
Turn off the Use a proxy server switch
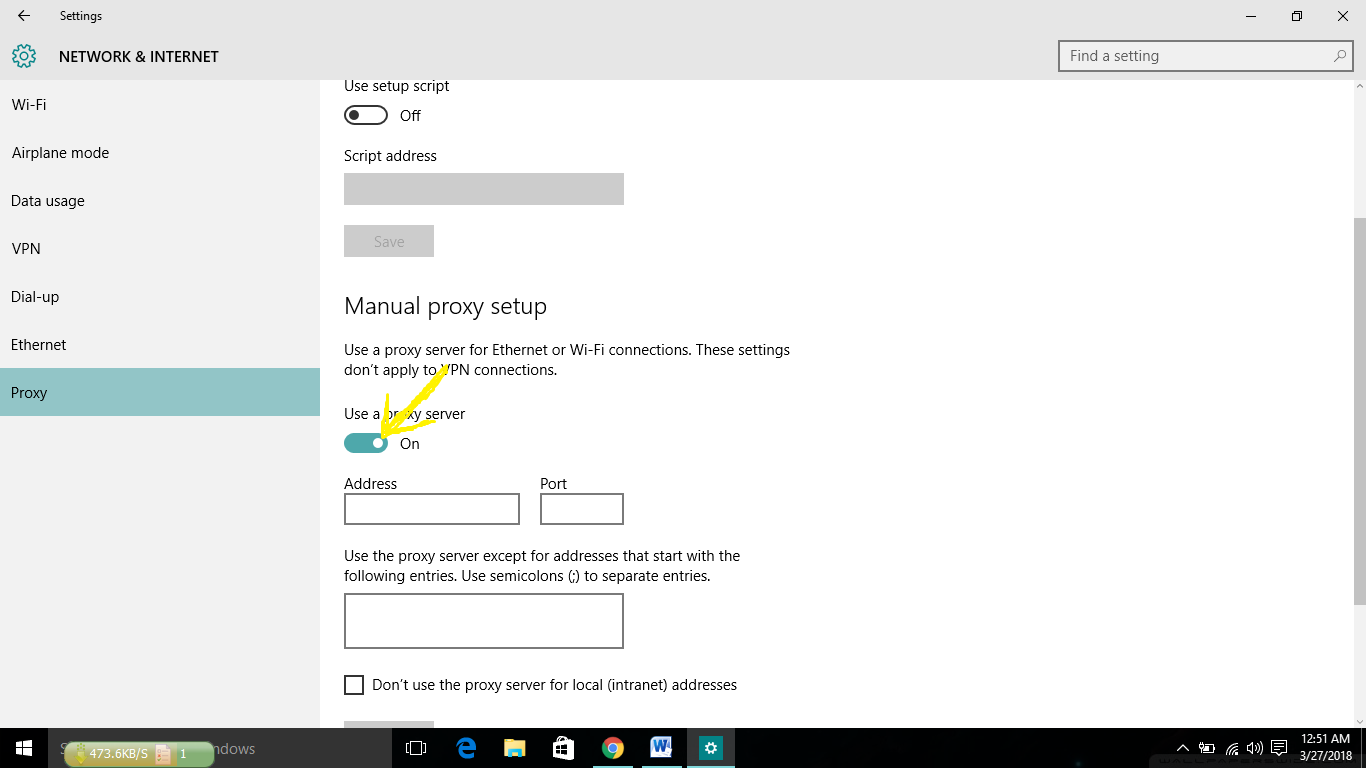coord(366,443)
